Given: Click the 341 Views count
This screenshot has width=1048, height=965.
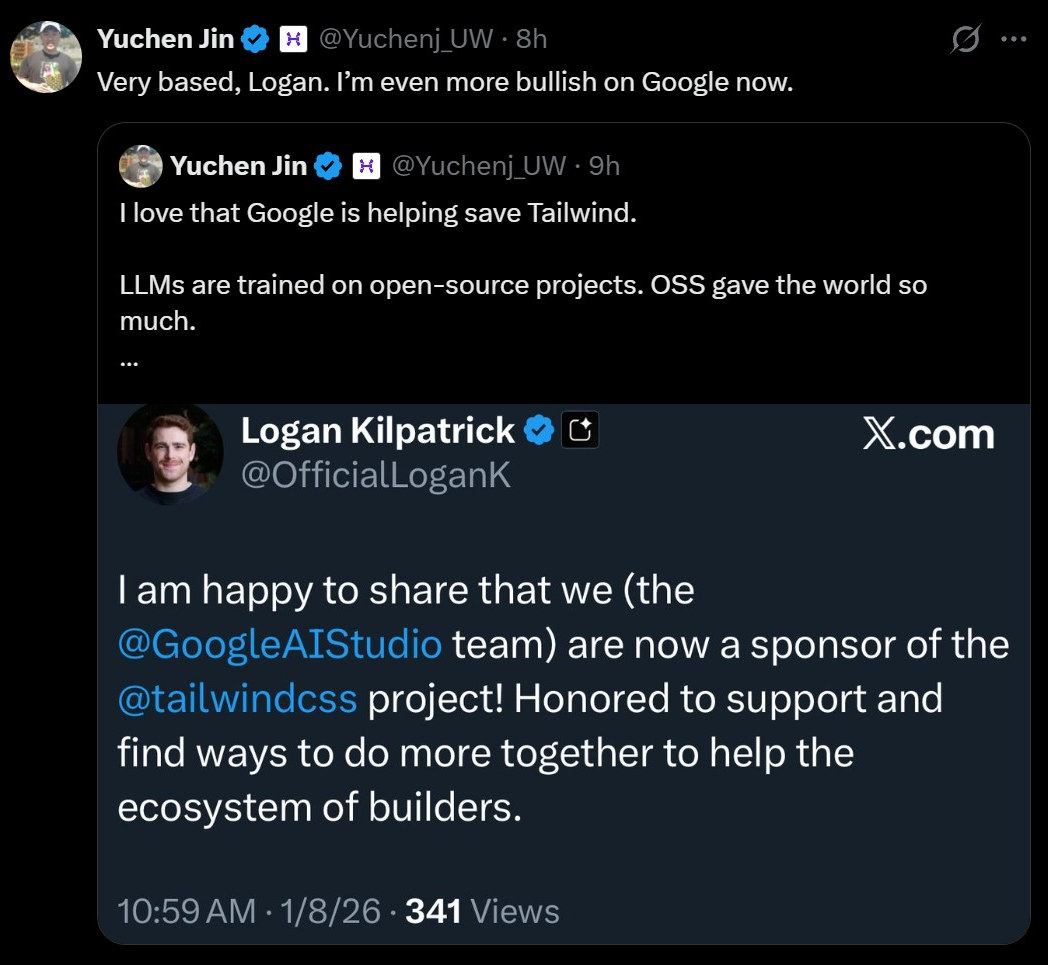Looking at the screenshot, I should pyautogui.click(x=482, y=911).
